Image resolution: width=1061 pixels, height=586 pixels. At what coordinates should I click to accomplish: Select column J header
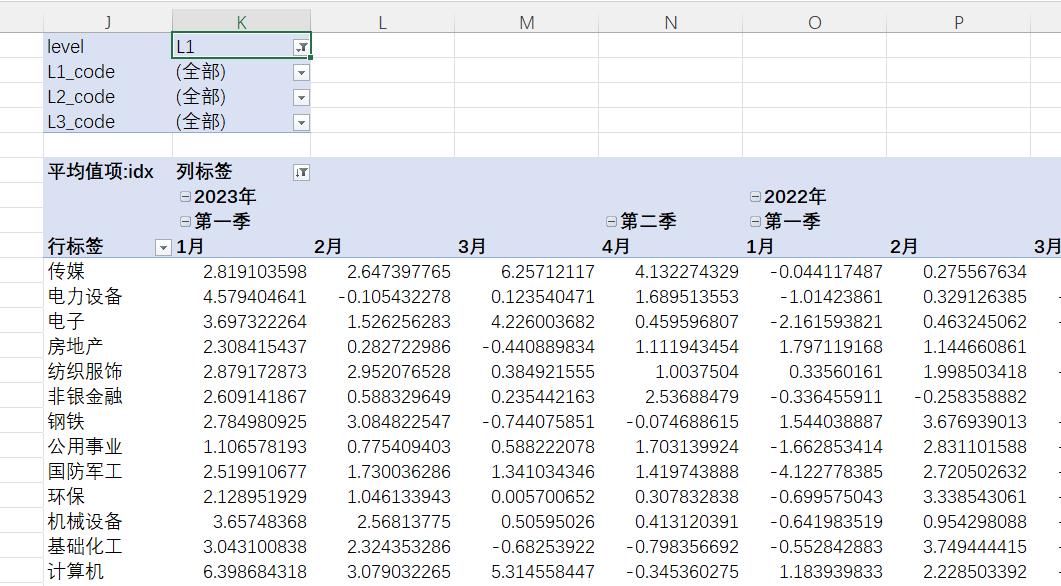(108, 22)
